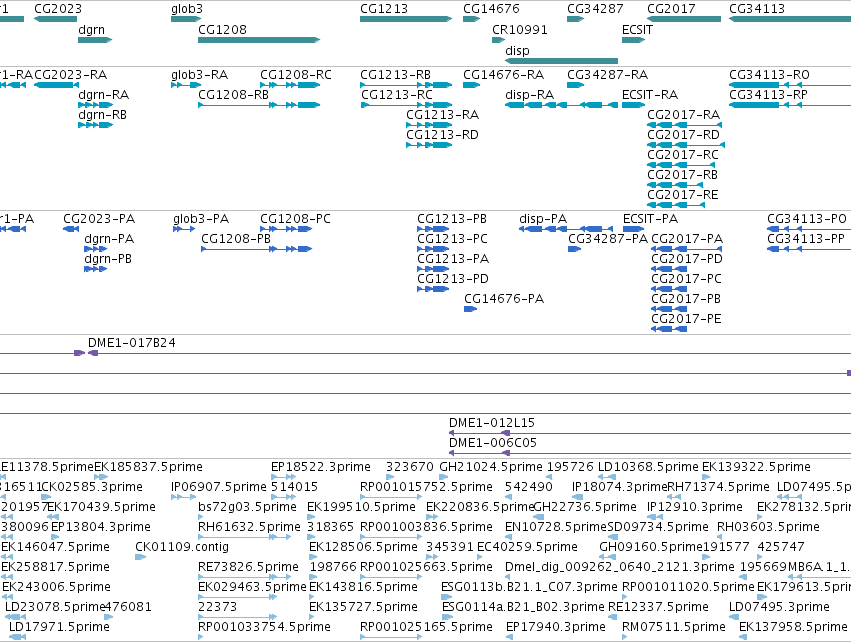Click the CG2017-RE transcript label
Viewport: 851px width, 642px height.
click(x=682, y=195)
